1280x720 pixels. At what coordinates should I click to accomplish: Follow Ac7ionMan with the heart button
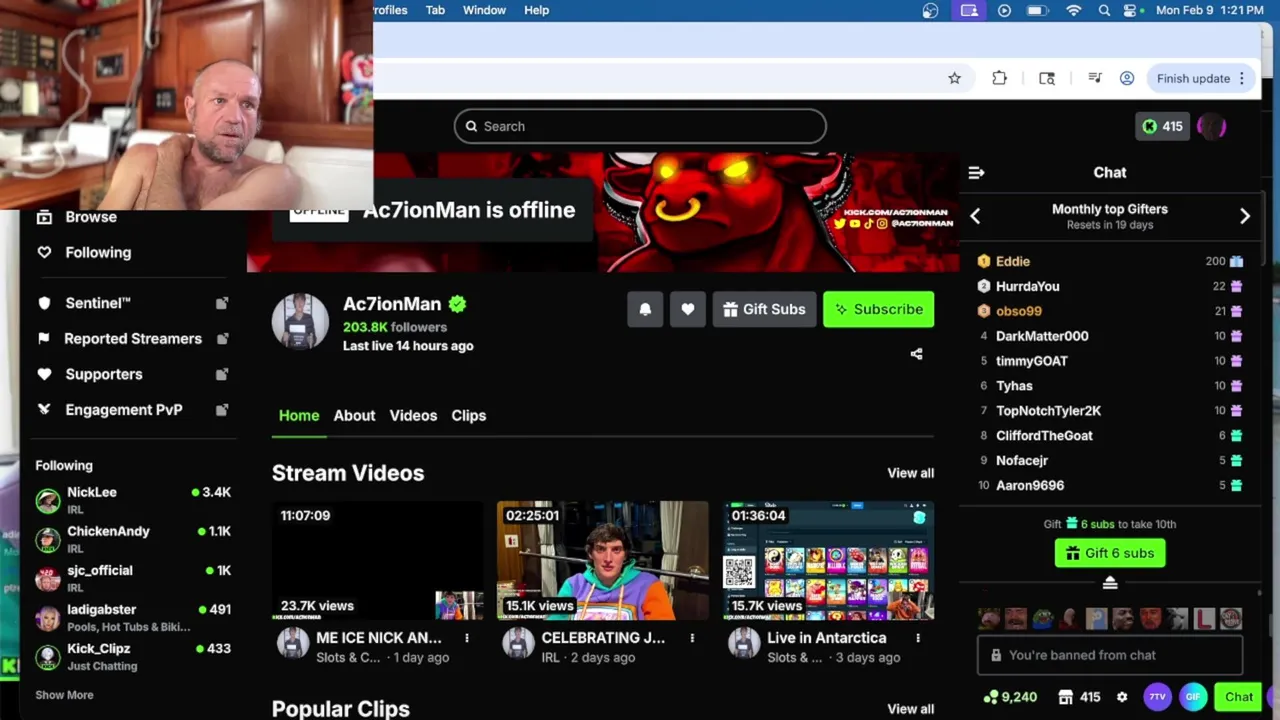point(688,309)
